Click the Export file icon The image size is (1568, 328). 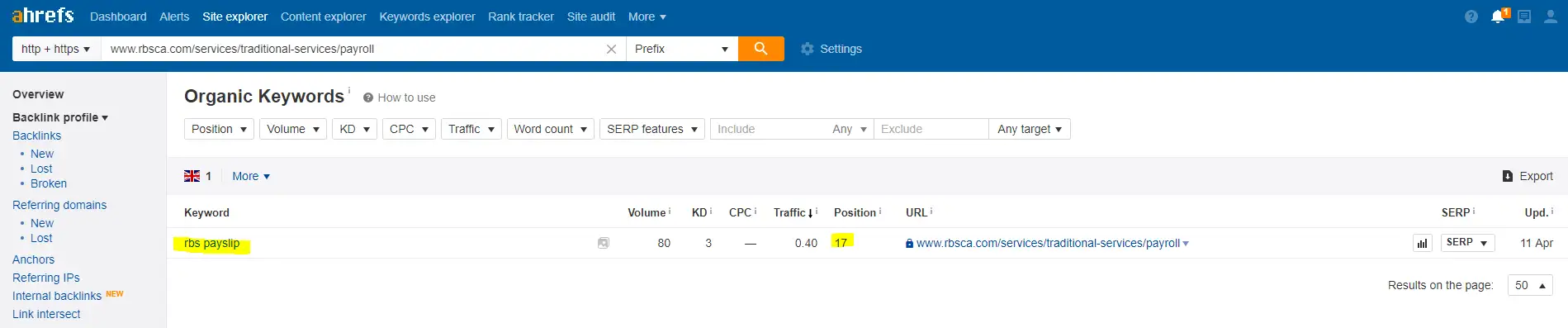(x=1508, y=176)
